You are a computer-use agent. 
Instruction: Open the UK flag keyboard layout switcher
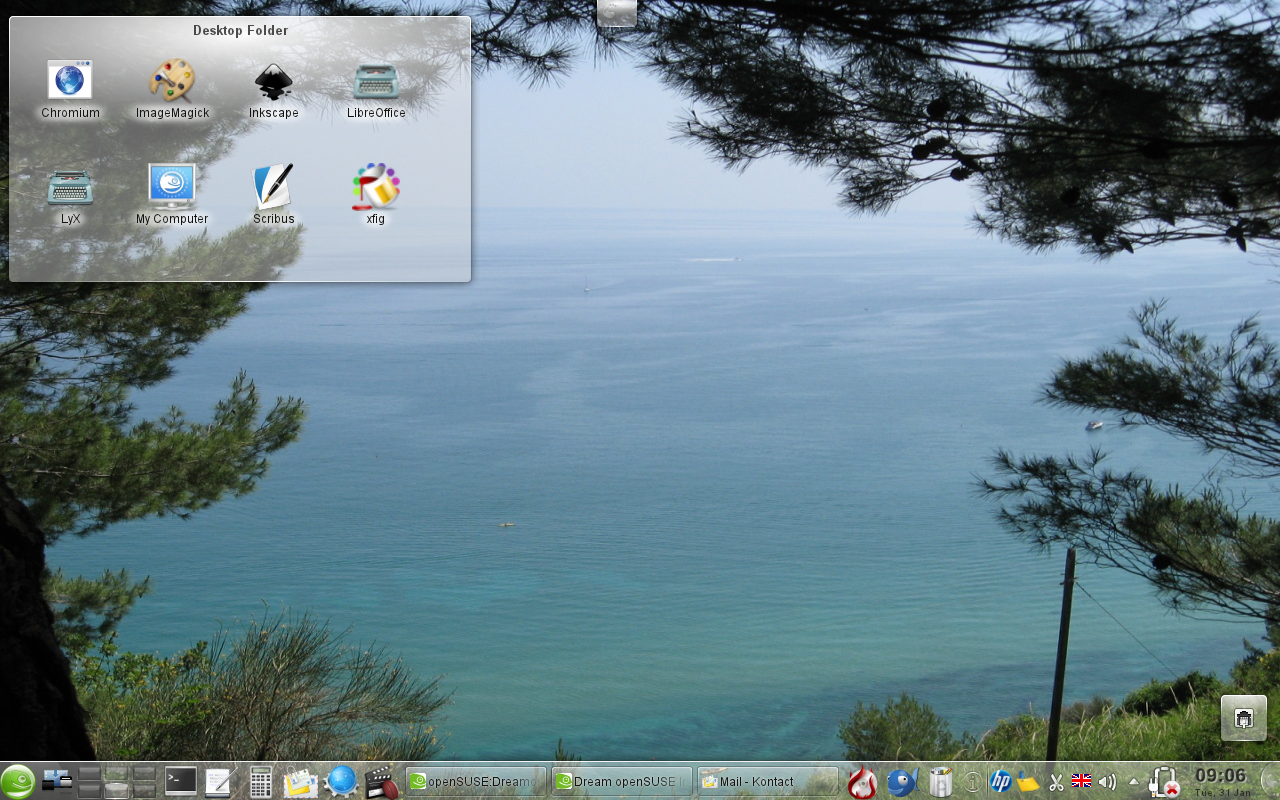tap(1081, 781)
